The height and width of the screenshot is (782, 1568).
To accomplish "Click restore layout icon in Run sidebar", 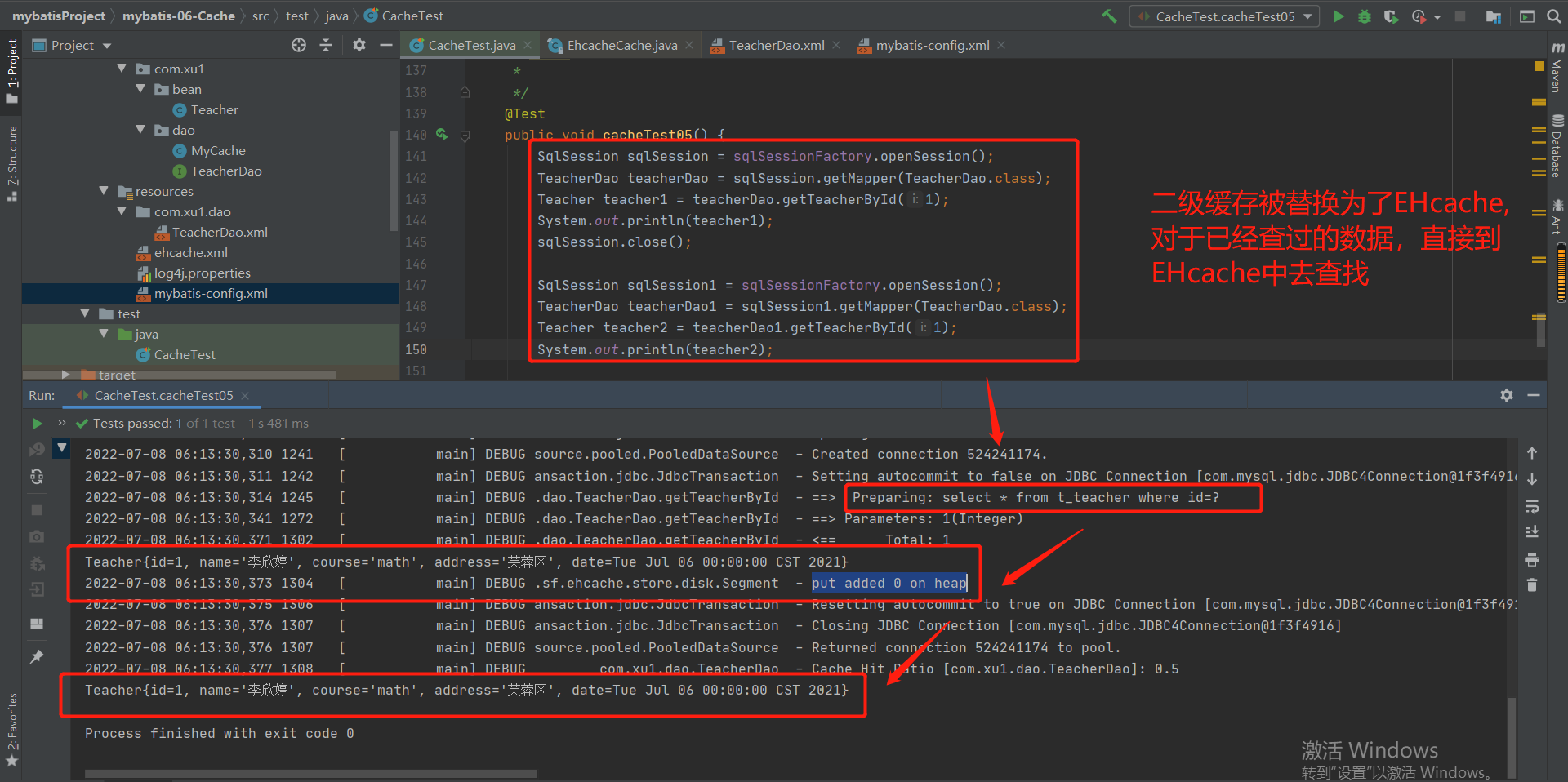I will (x=37, y=624).
